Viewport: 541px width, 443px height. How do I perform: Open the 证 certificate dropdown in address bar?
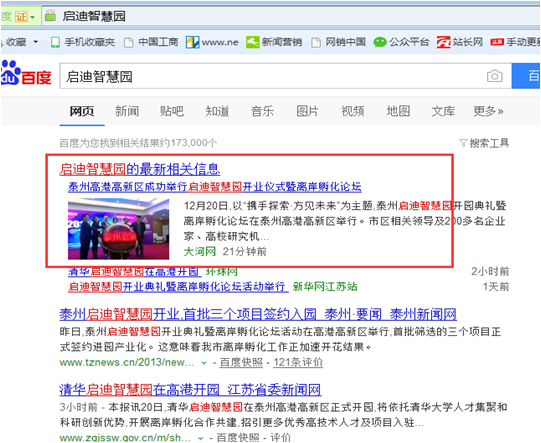[x=25, y=17]
